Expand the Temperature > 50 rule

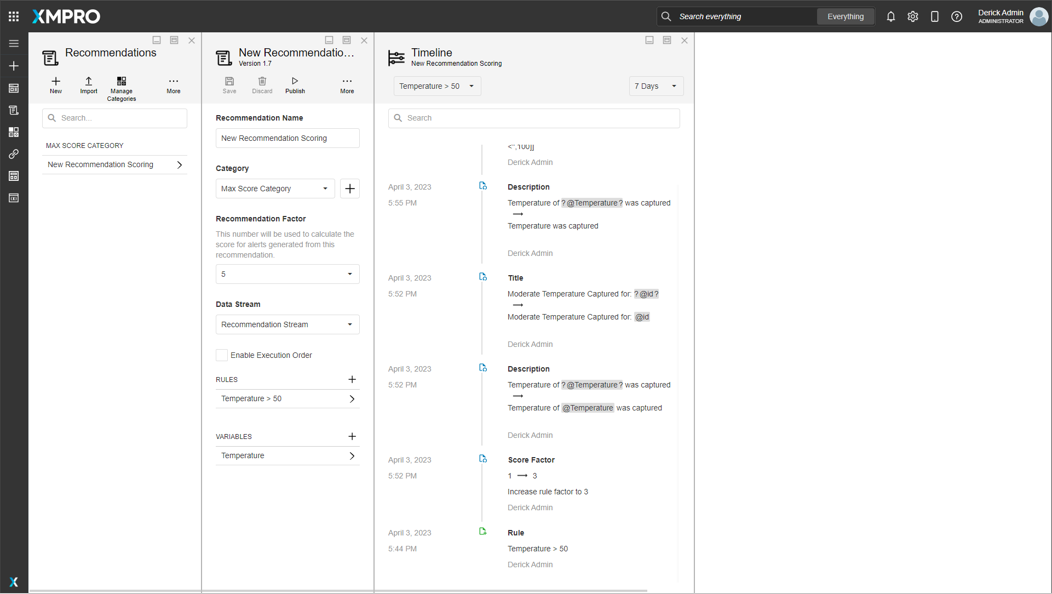click(287, 399)
